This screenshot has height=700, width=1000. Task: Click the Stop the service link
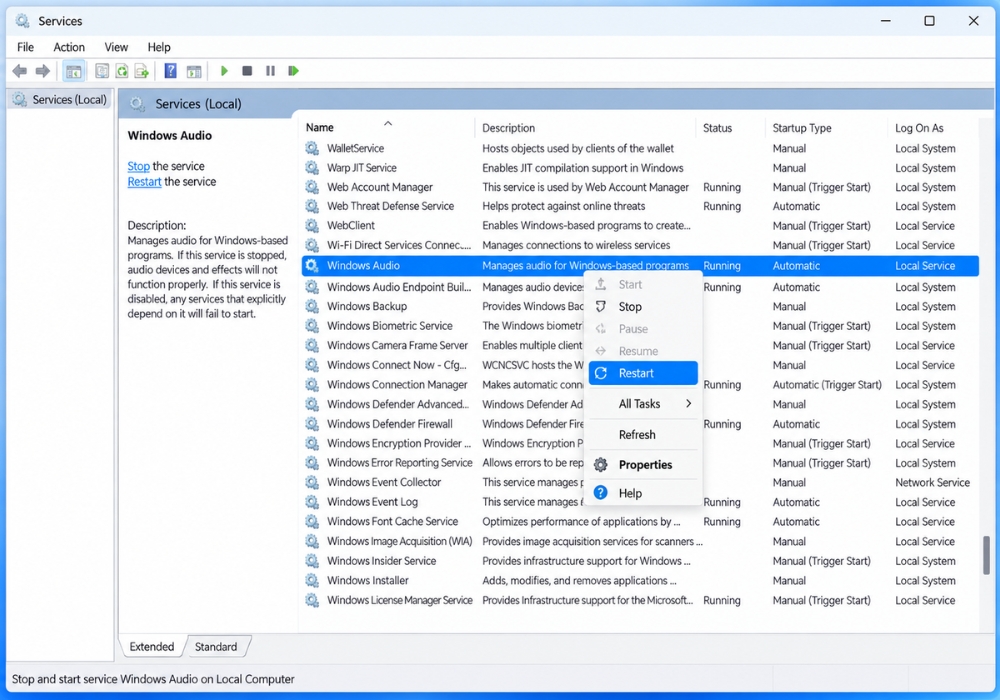[138, 166]
